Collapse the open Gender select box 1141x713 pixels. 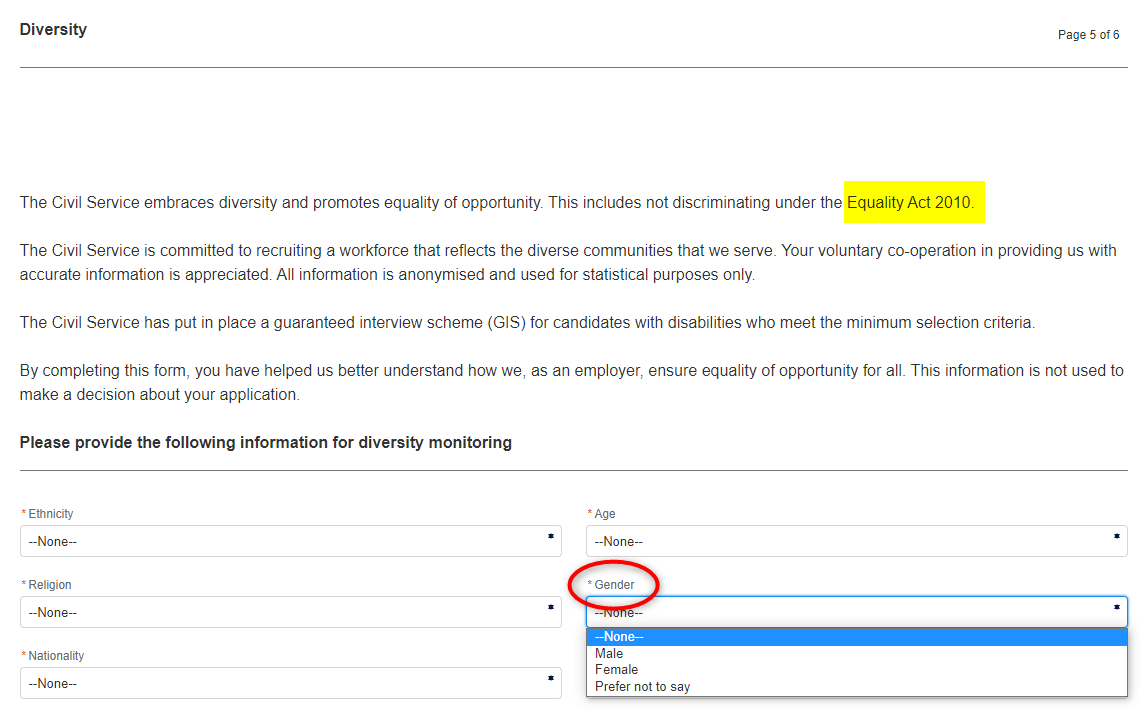coord(856,612)
